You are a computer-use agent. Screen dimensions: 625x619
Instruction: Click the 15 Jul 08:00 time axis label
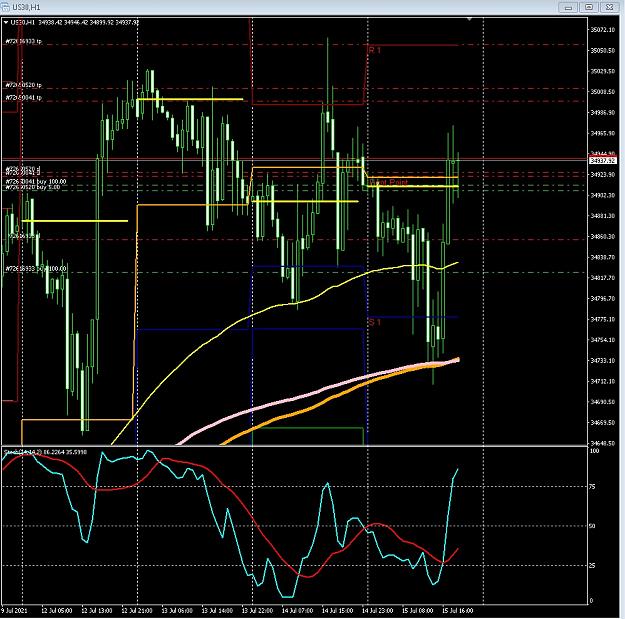coord(418,610)
